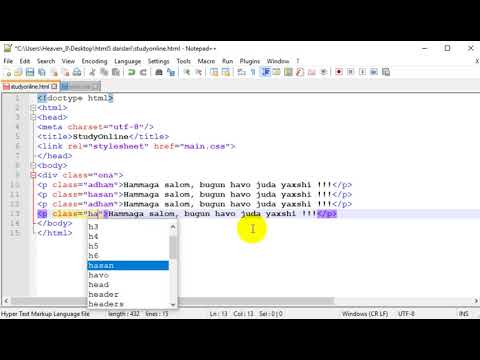The height and width of the screenshot is (360, 480).
Task: Click the Save Recorded Macro icon
Action: click(x=386, y=72)
